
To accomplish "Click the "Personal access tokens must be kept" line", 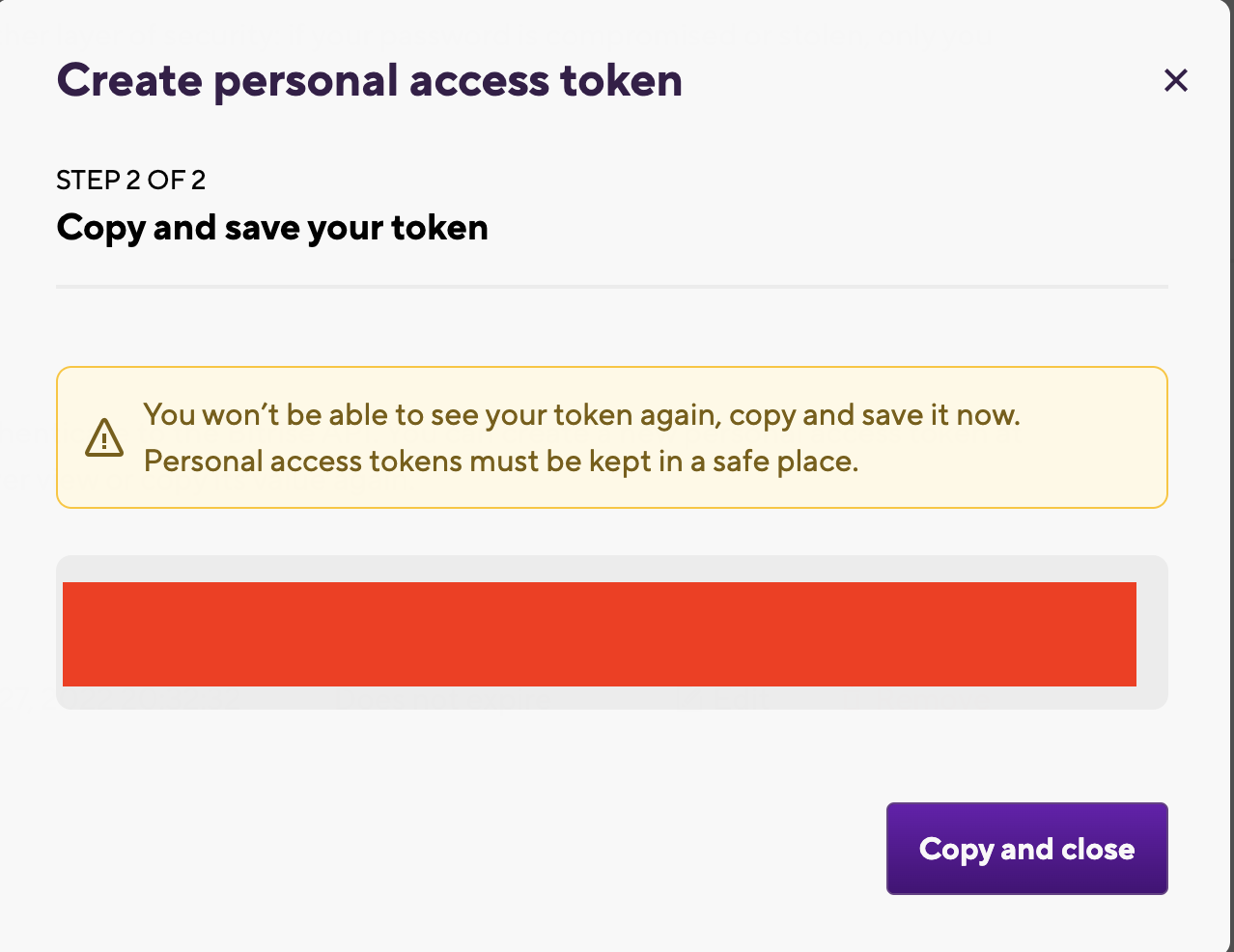I will tap(500, 462).
